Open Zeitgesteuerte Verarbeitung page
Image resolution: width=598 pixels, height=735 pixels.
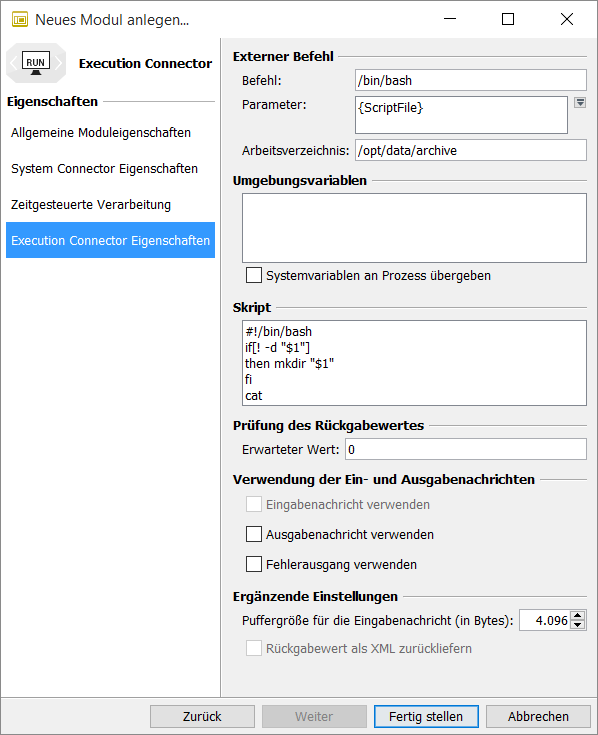tap(91, 205)
